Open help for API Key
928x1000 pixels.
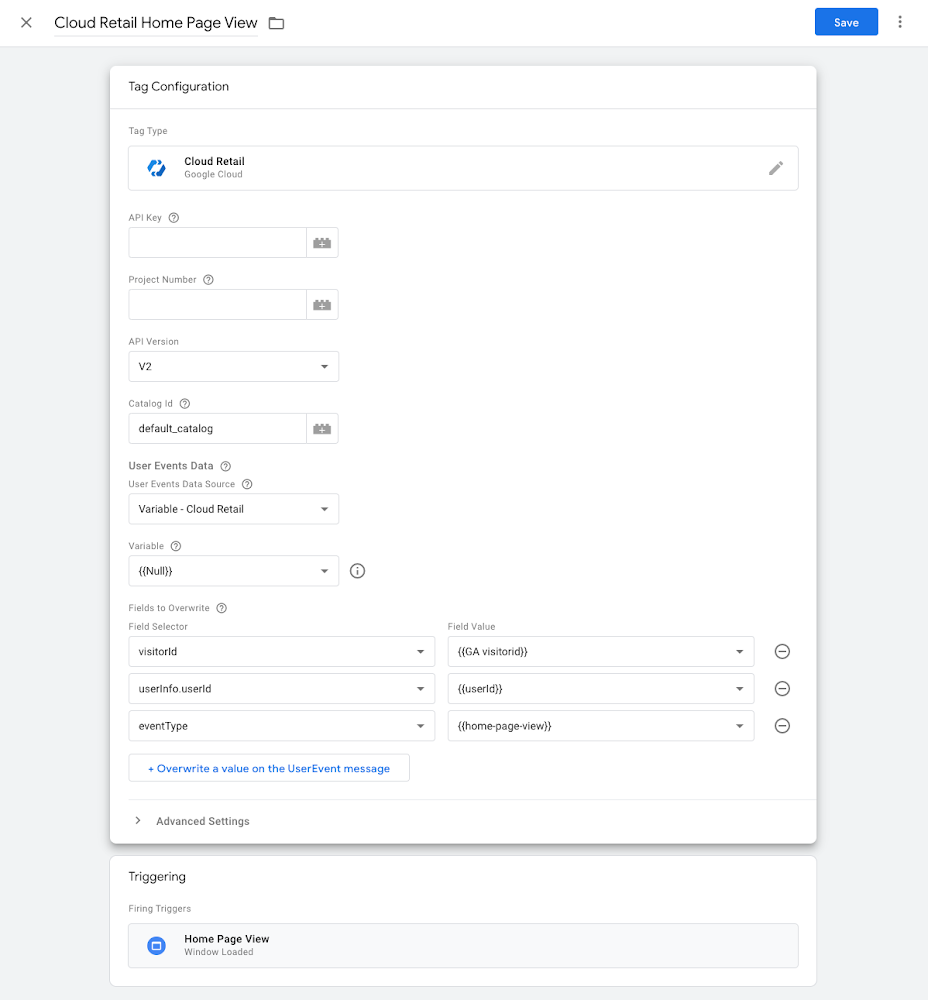(173, 217)
